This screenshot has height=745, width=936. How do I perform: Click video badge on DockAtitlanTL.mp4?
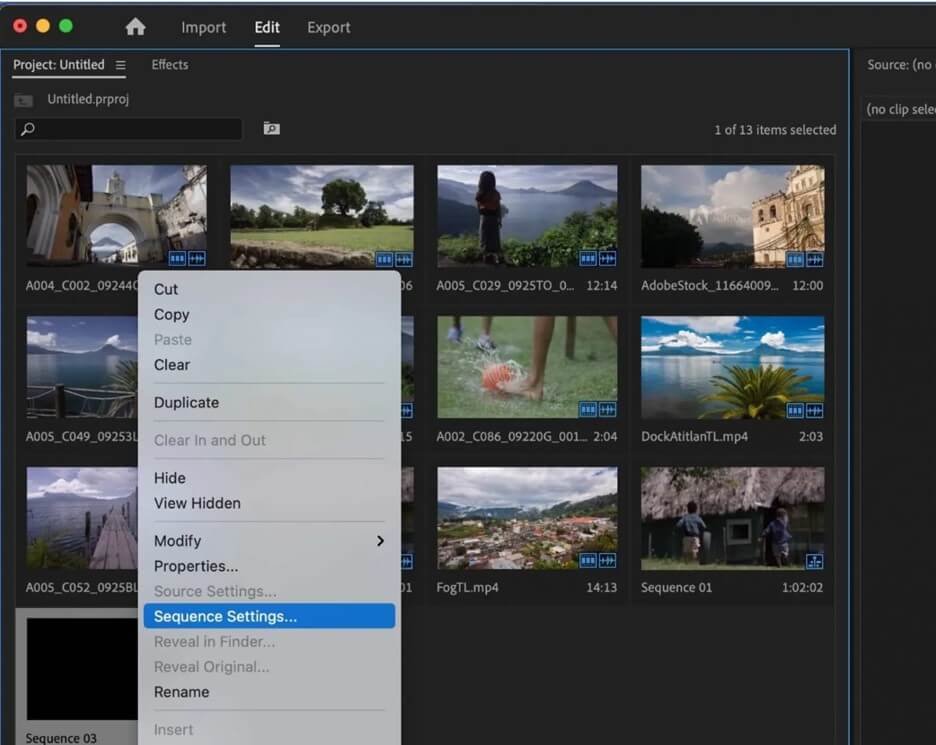[x=795, y=411]
